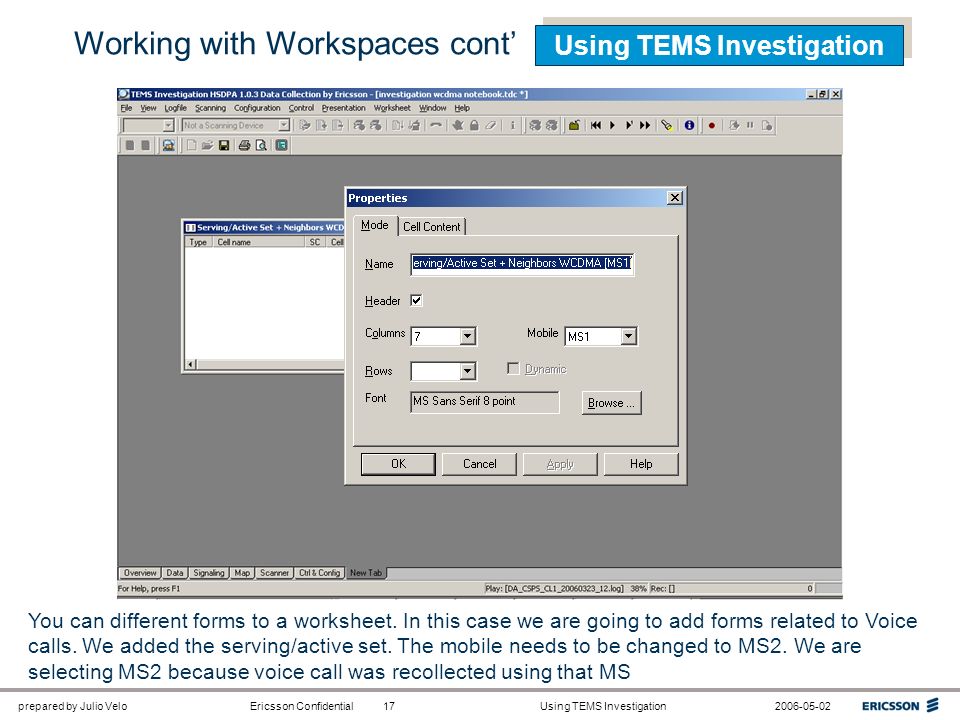Open the Scanning menu

(211, 108)
